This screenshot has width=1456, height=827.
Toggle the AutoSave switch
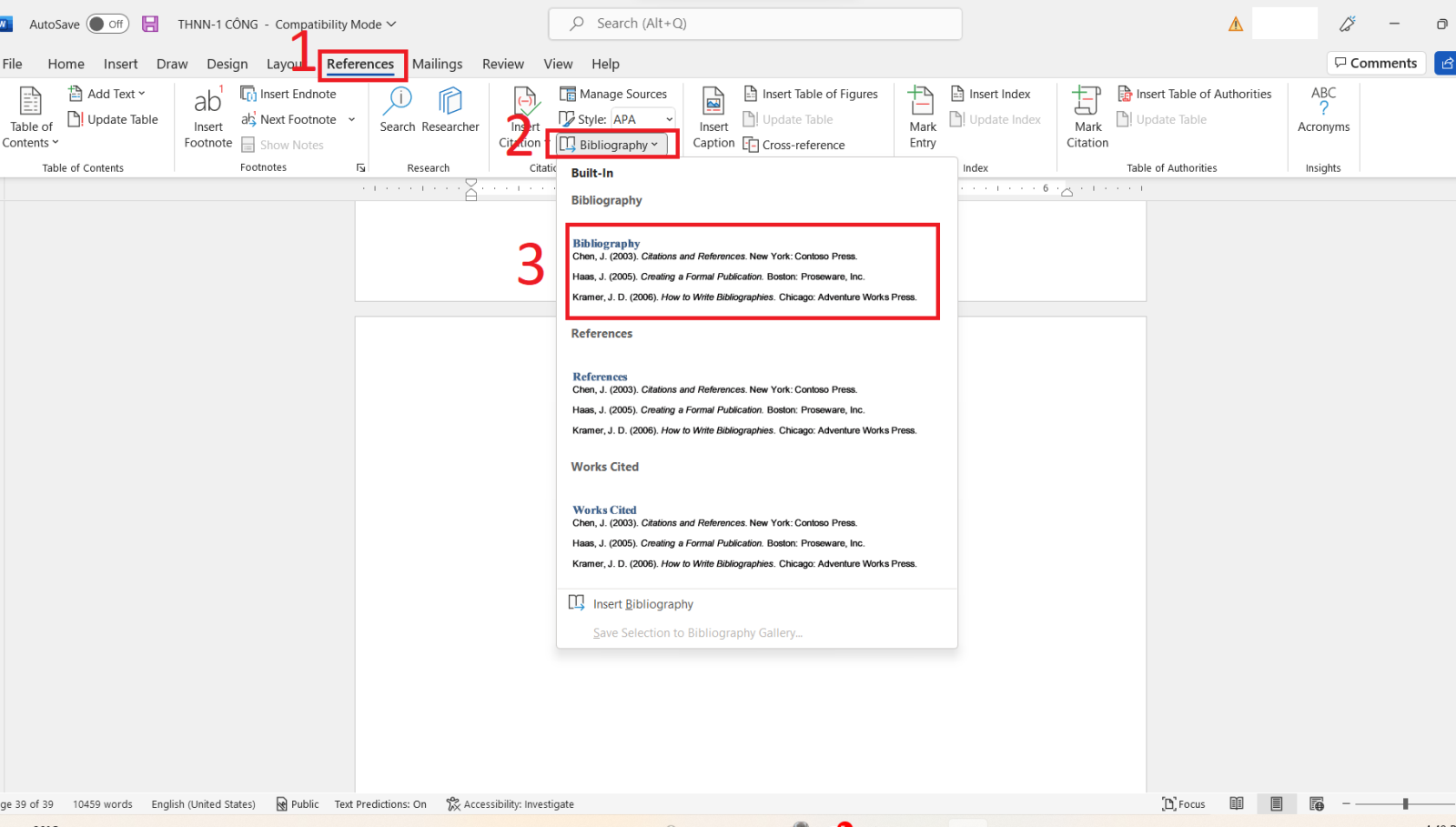tap(107, 25)
